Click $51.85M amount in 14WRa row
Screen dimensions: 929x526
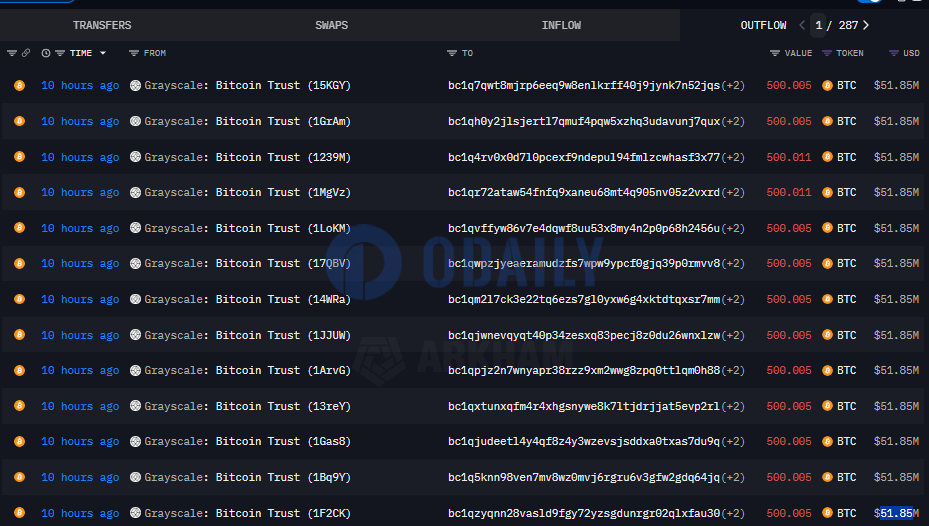(x=896, y=299)
